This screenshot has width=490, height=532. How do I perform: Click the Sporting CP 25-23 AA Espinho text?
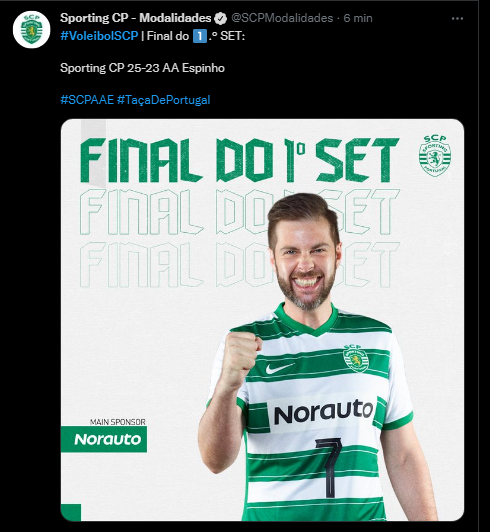click(x=142, y=68)
